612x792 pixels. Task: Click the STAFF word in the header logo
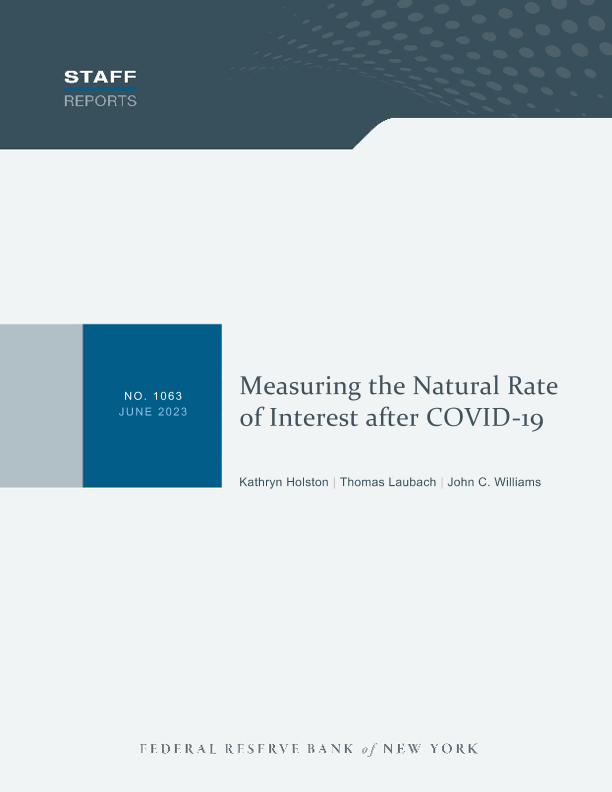[x=100, y=77]
